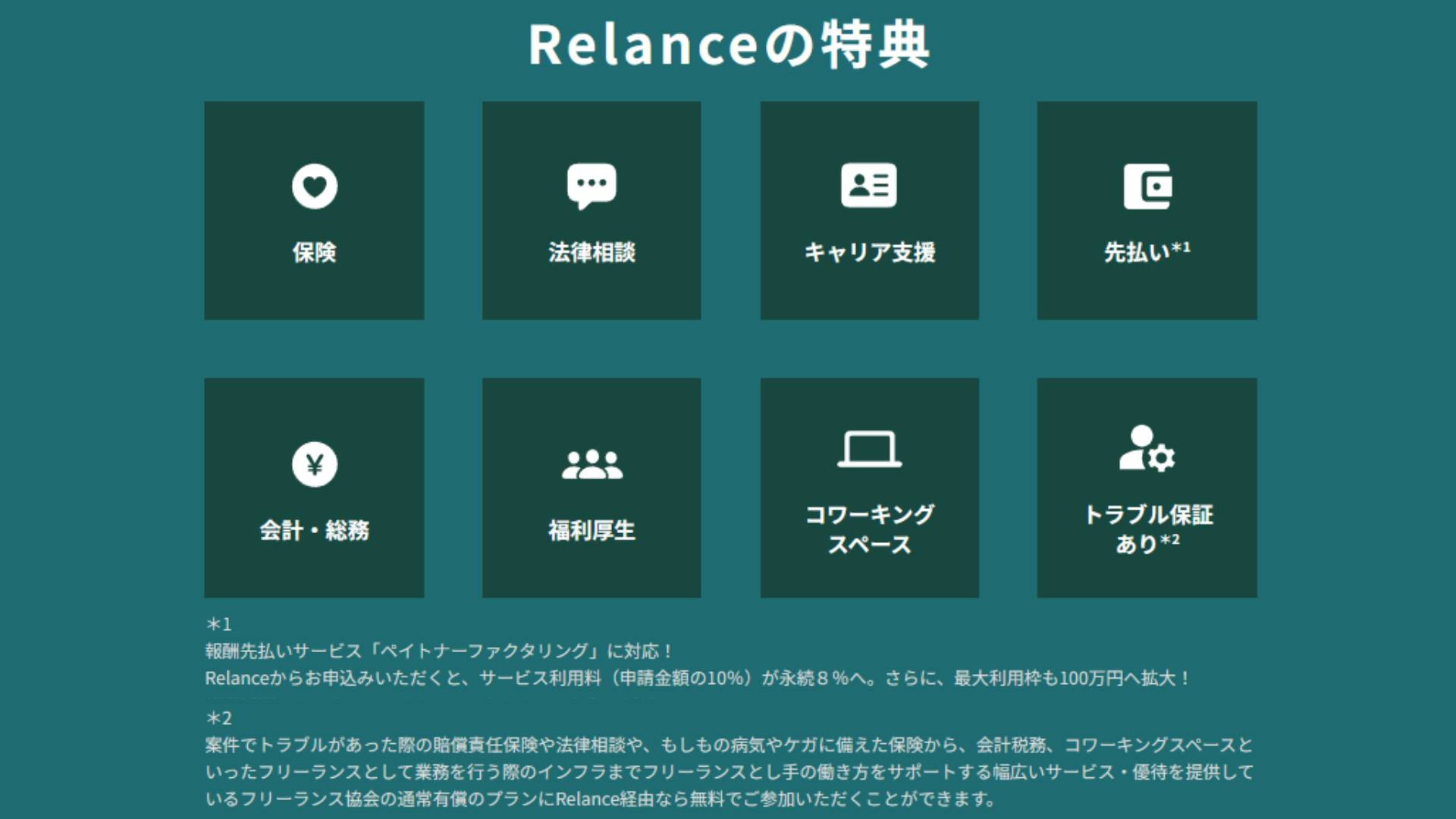
Task: Select the 法律相談 label
Action: [x=591, y=253]
